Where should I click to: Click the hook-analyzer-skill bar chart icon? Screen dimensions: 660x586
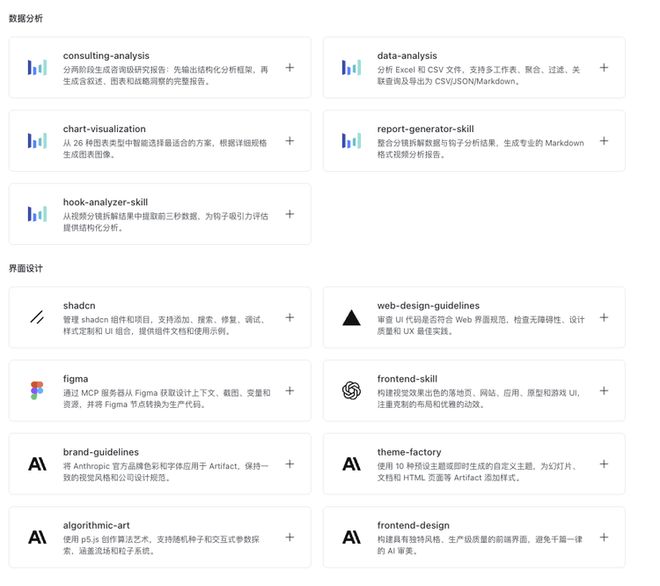[37, 214]
